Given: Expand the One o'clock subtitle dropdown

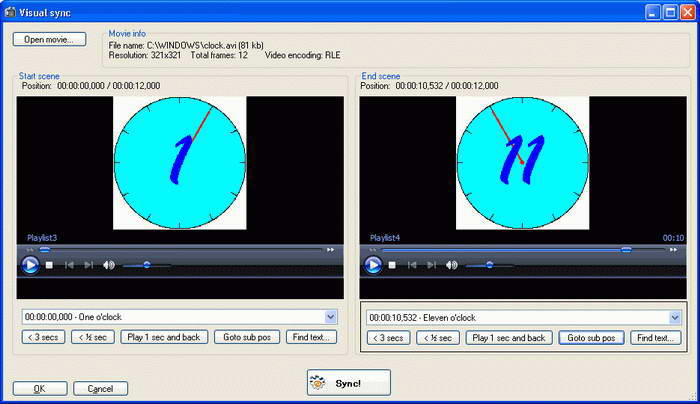Looking at the screenshot, I should pos(330,317).
